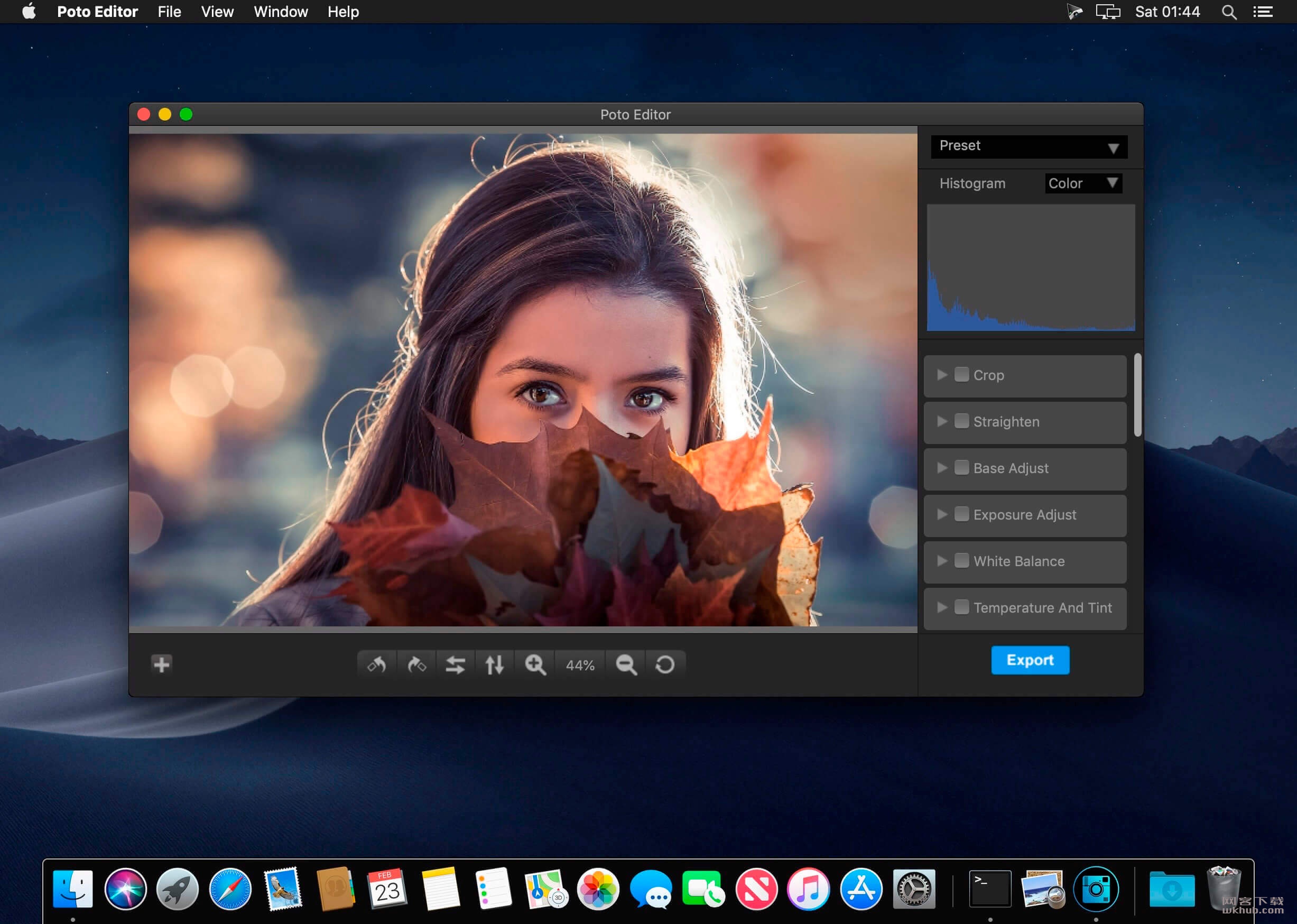Open the File menu
Image resolution: width=1297 pixels, height=924 pixels.
(x=170, y=12)
